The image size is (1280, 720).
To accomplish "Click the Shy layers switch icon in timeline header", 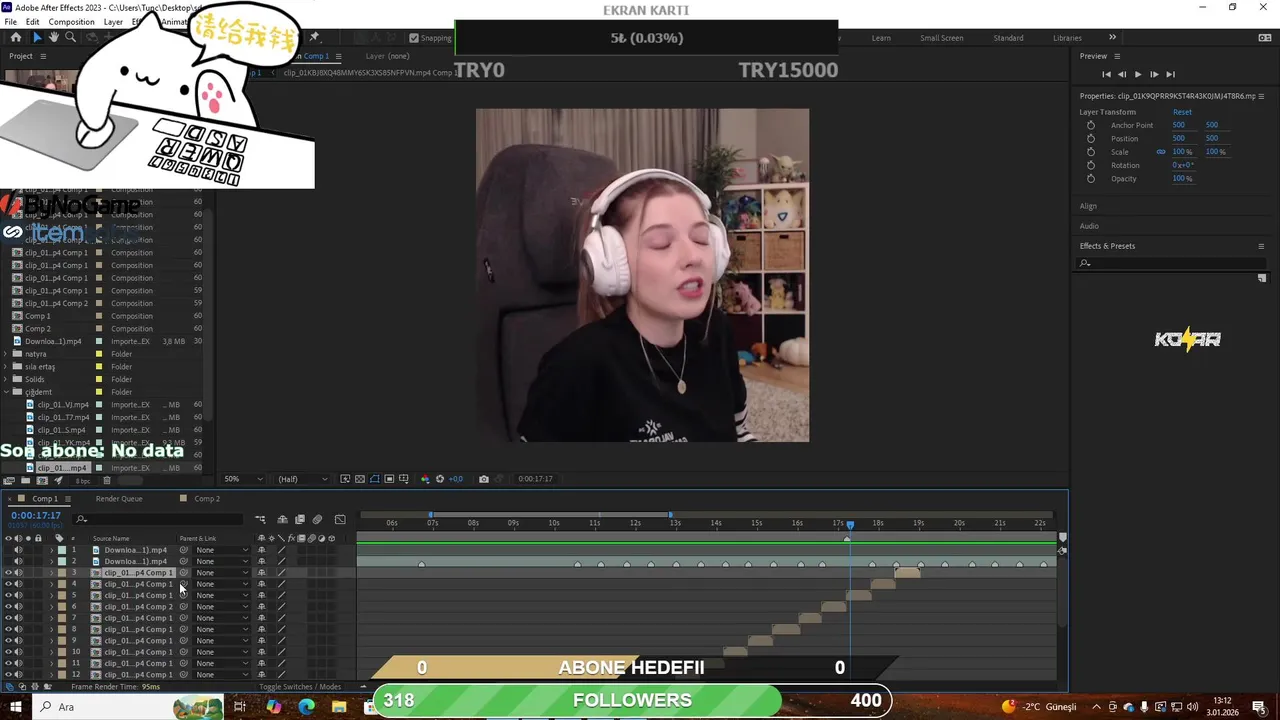I will pos(282,520).
